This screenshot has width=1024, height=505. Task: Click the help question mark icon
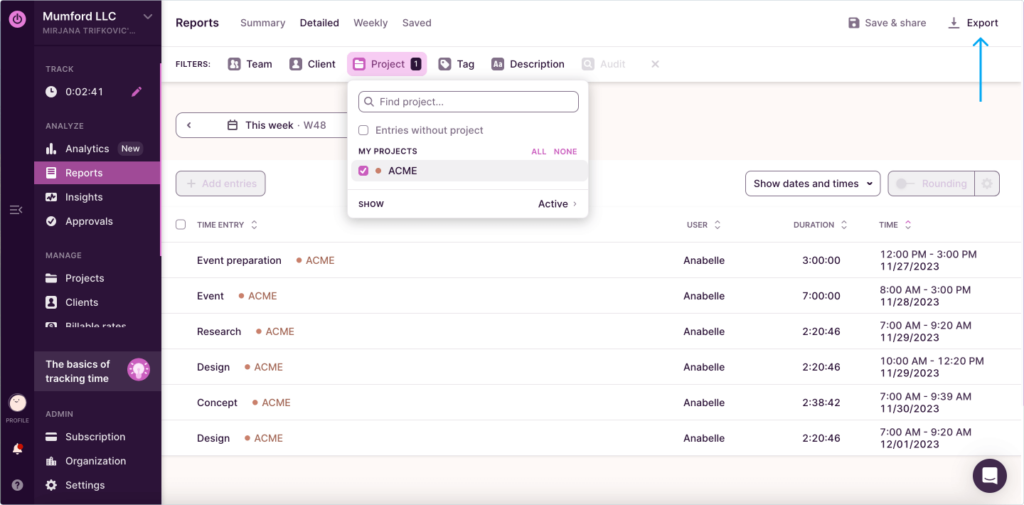[17, 485]
